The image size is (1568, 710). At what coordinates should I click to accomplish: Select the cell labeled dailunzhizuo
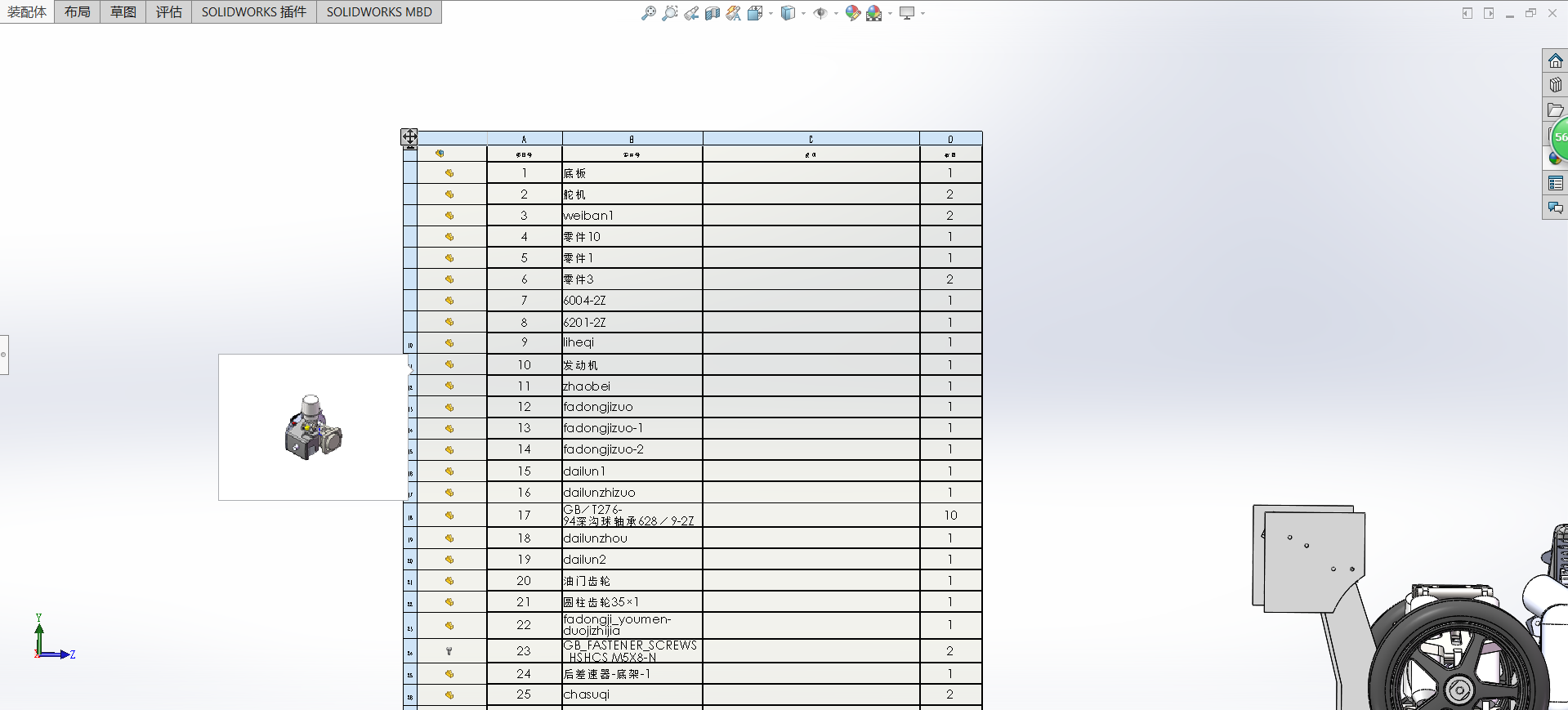coord(632,493)
